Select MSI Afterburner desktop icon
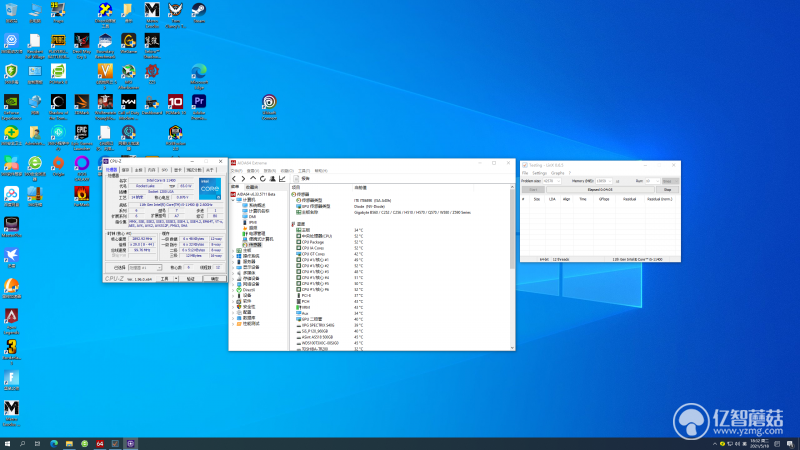 point(129,77)
